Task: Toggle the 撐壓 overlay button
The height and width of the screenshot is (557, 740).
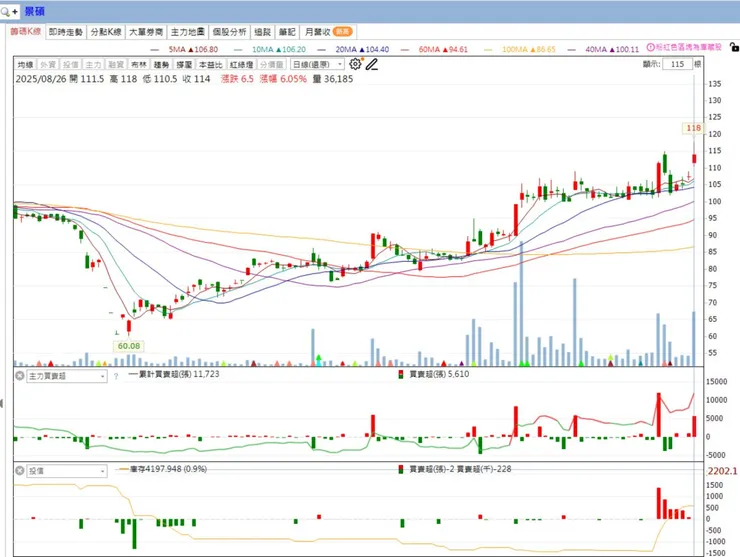Action: click(x=184, y=65)
